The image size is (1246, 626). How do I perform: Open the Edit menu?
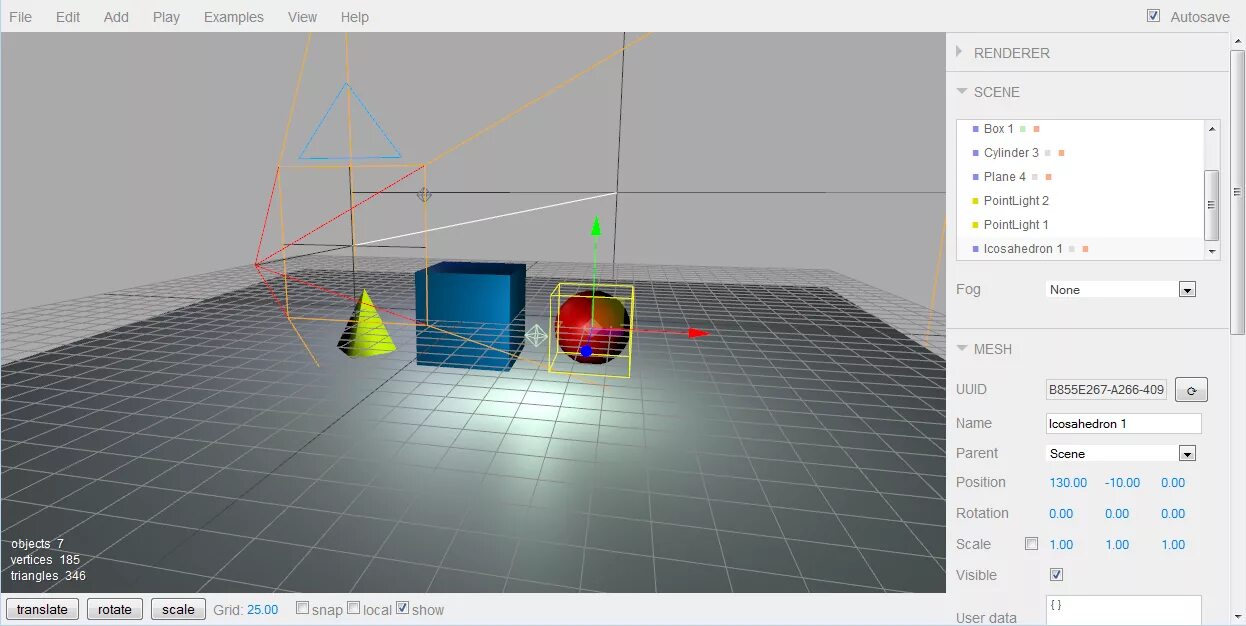point(68,17)
